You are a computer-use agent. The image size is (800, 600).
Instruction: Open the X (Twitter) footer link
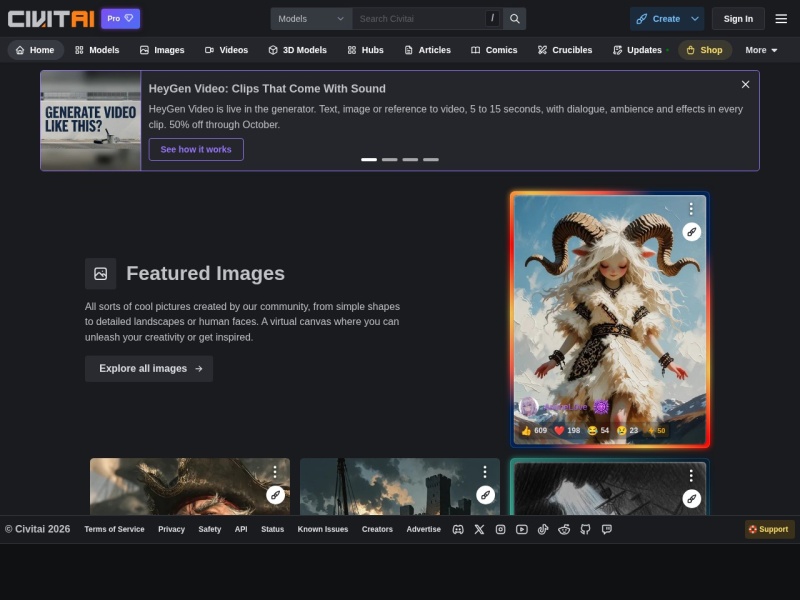(x=479, y=530)
